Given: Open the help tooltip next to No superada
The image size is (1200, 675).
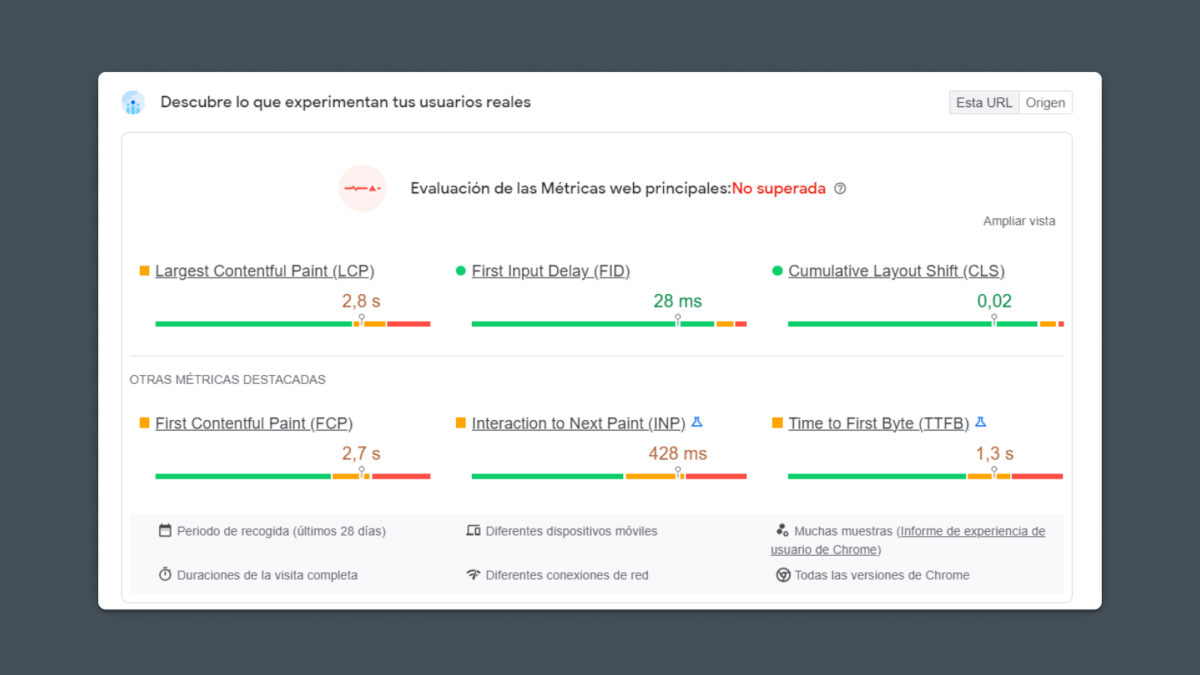Looking at the screenshot, I should click(x=841, y=188).
